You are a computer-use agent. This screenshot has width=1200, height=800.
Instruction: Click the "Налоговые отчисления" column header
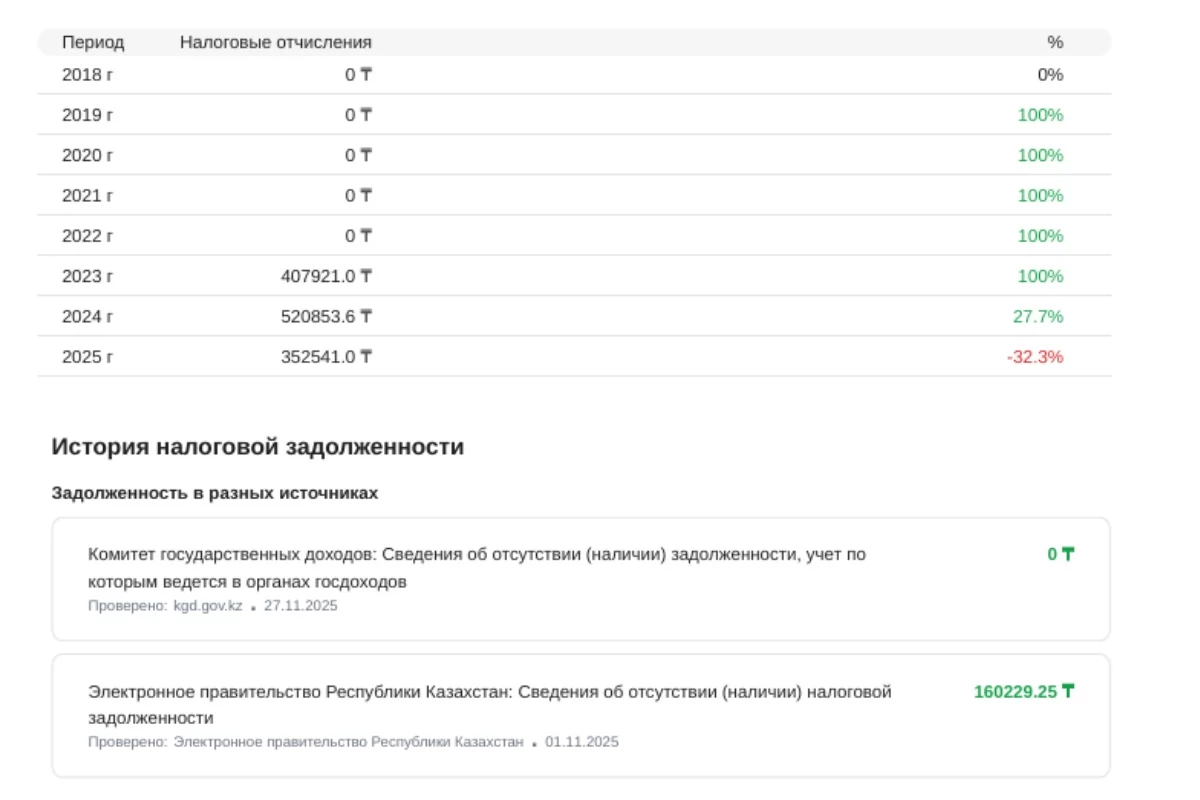tap(275, 42)
